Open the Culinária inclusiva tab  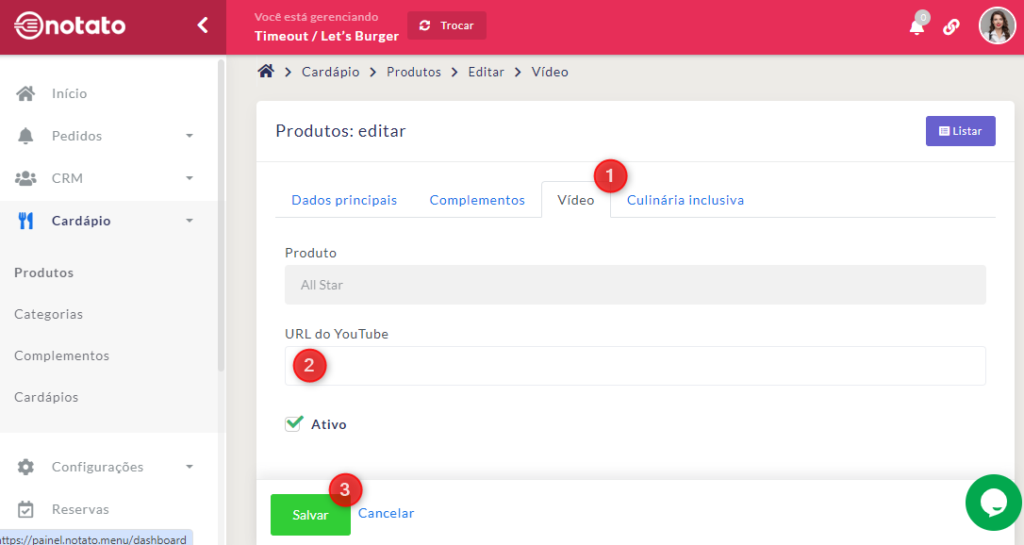coord(685,200)
